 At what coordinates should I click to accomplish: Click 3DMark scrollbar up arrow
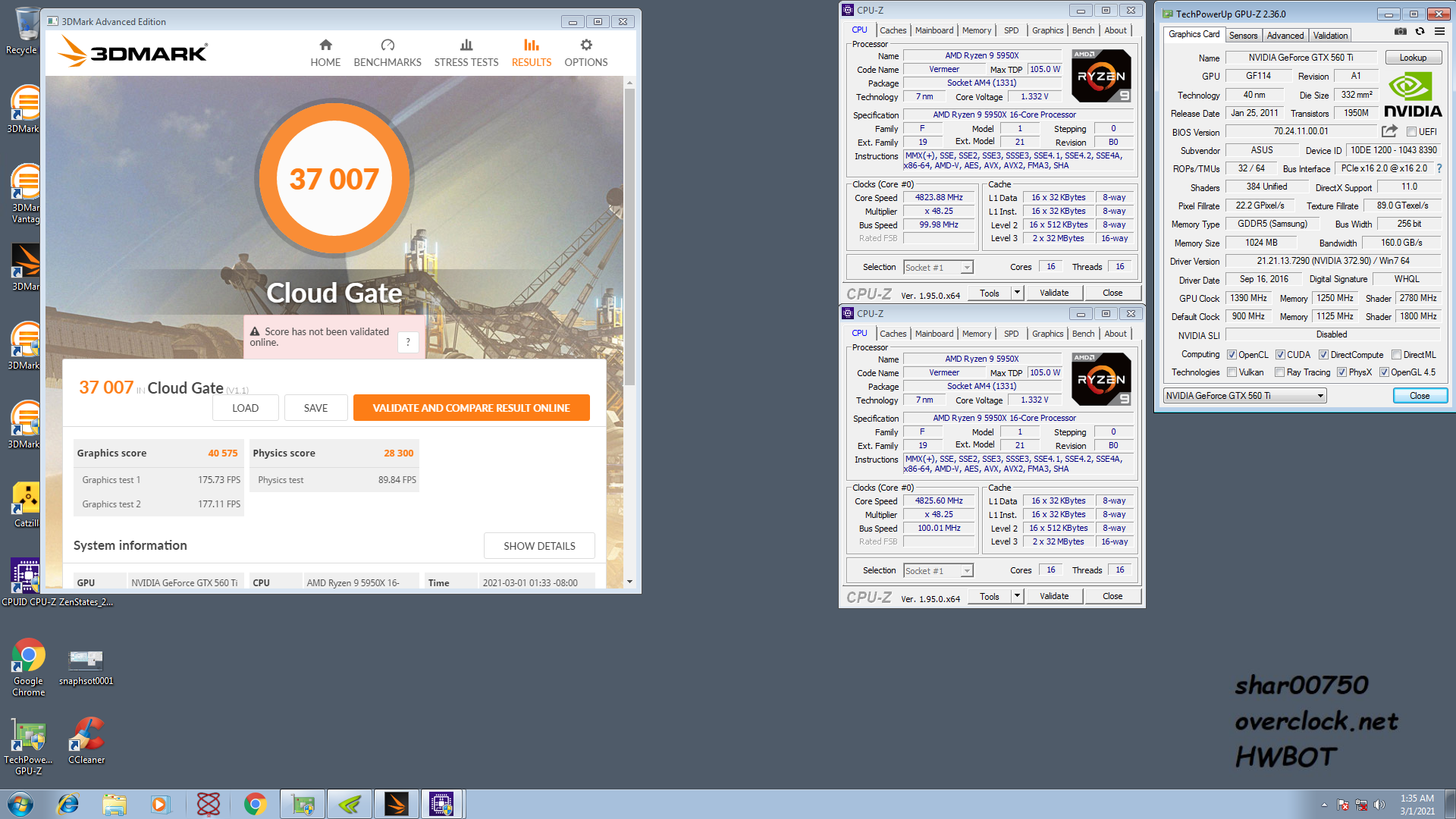(629, 83)
